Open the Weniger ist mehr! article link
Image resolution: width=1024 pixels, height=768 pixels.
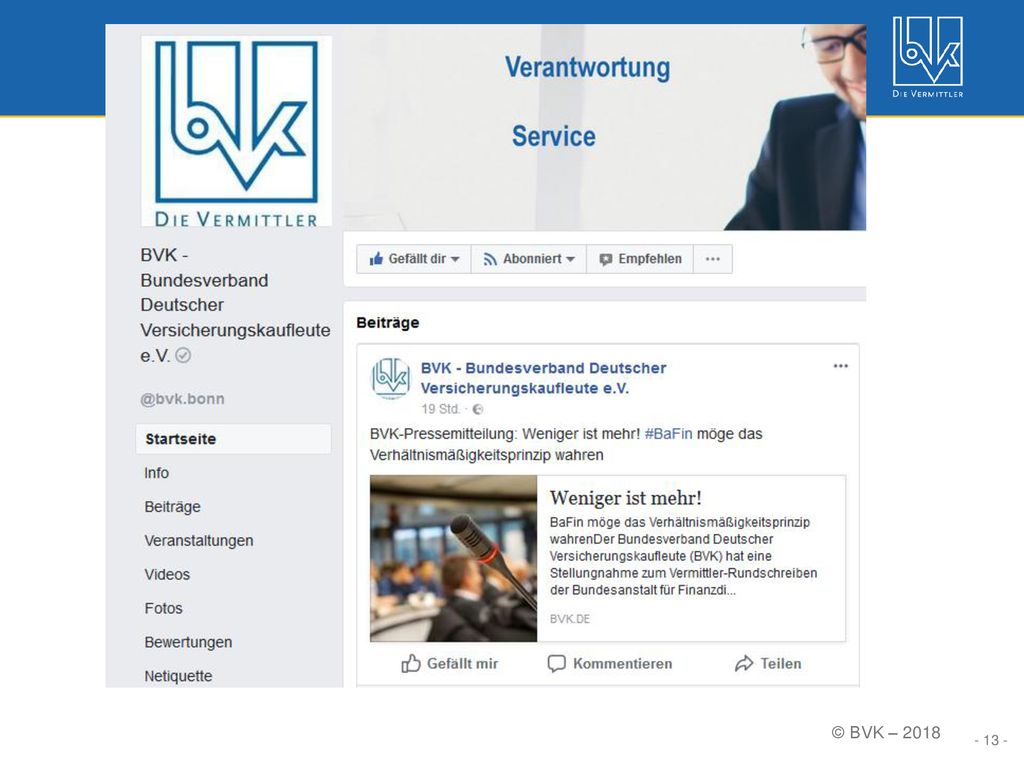click(626, 498)
